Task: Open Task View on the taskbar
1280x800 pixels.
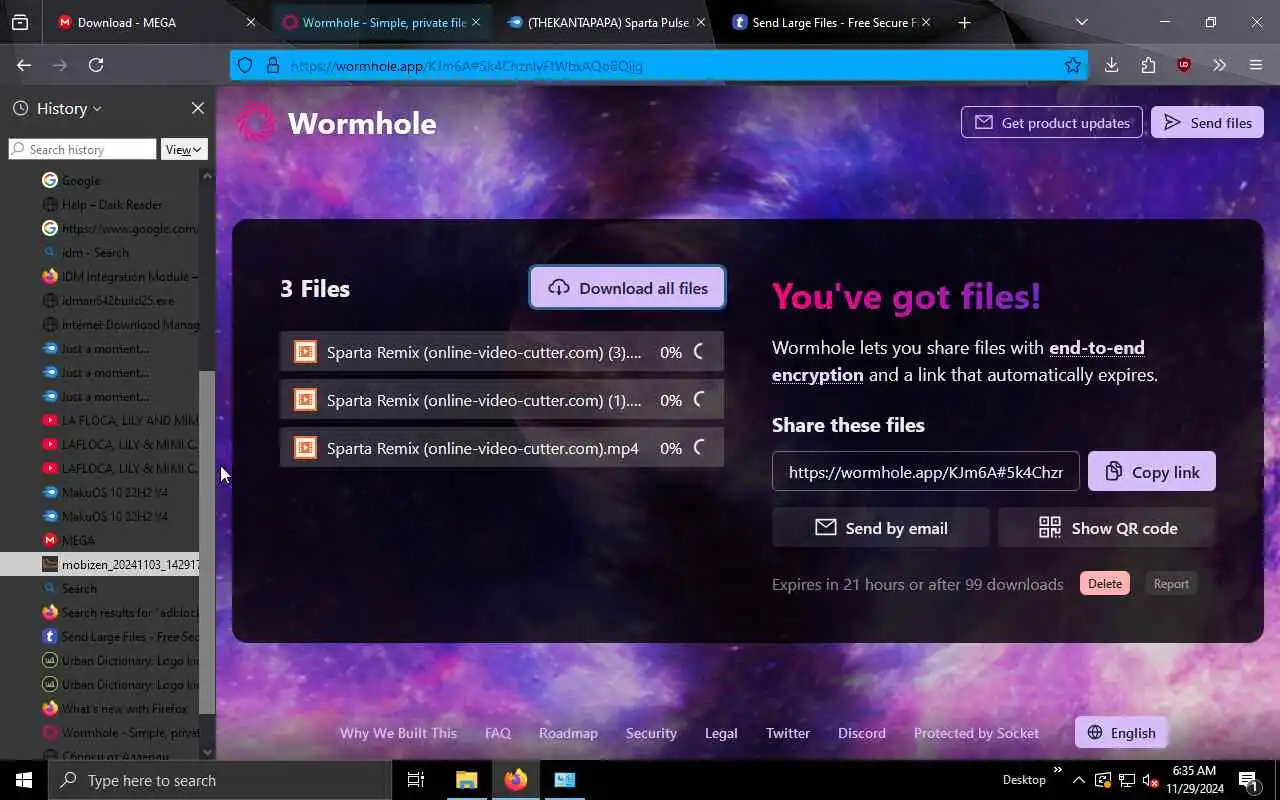Action: 416,780
